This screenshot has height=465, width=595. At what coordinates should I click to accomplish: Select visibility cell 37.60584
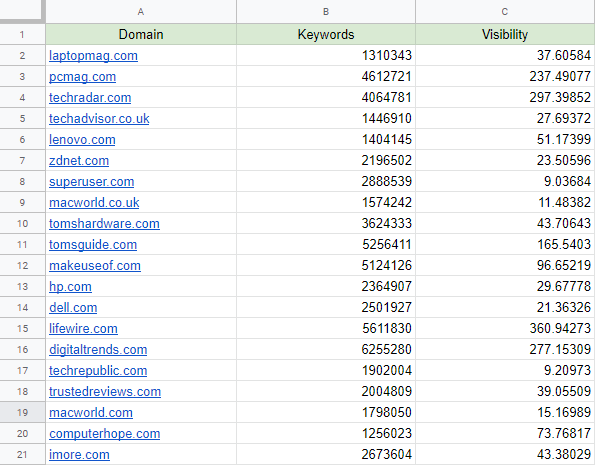(505, 56)
